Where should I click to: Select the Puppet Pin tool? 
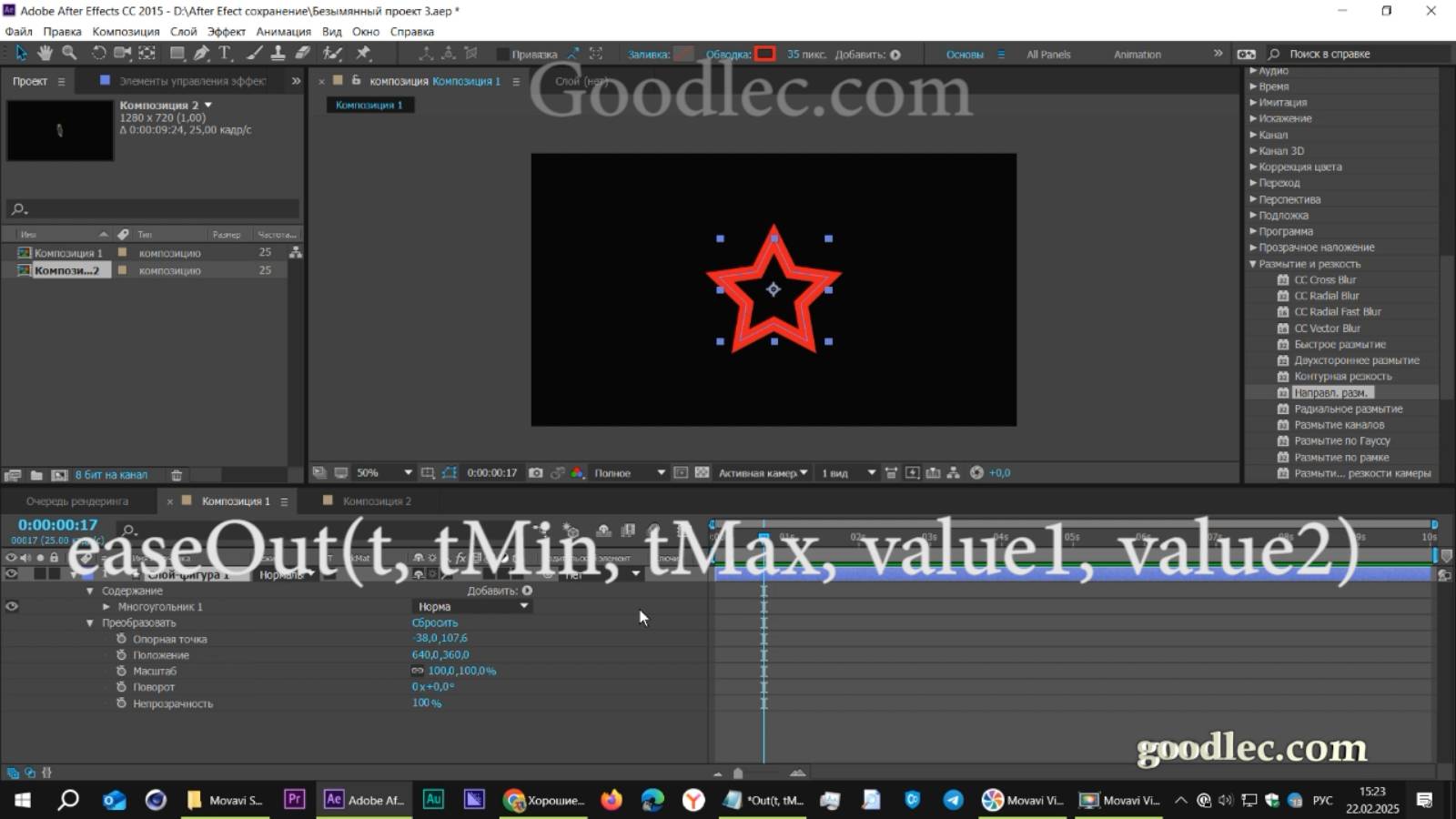[x=363, y=54]
